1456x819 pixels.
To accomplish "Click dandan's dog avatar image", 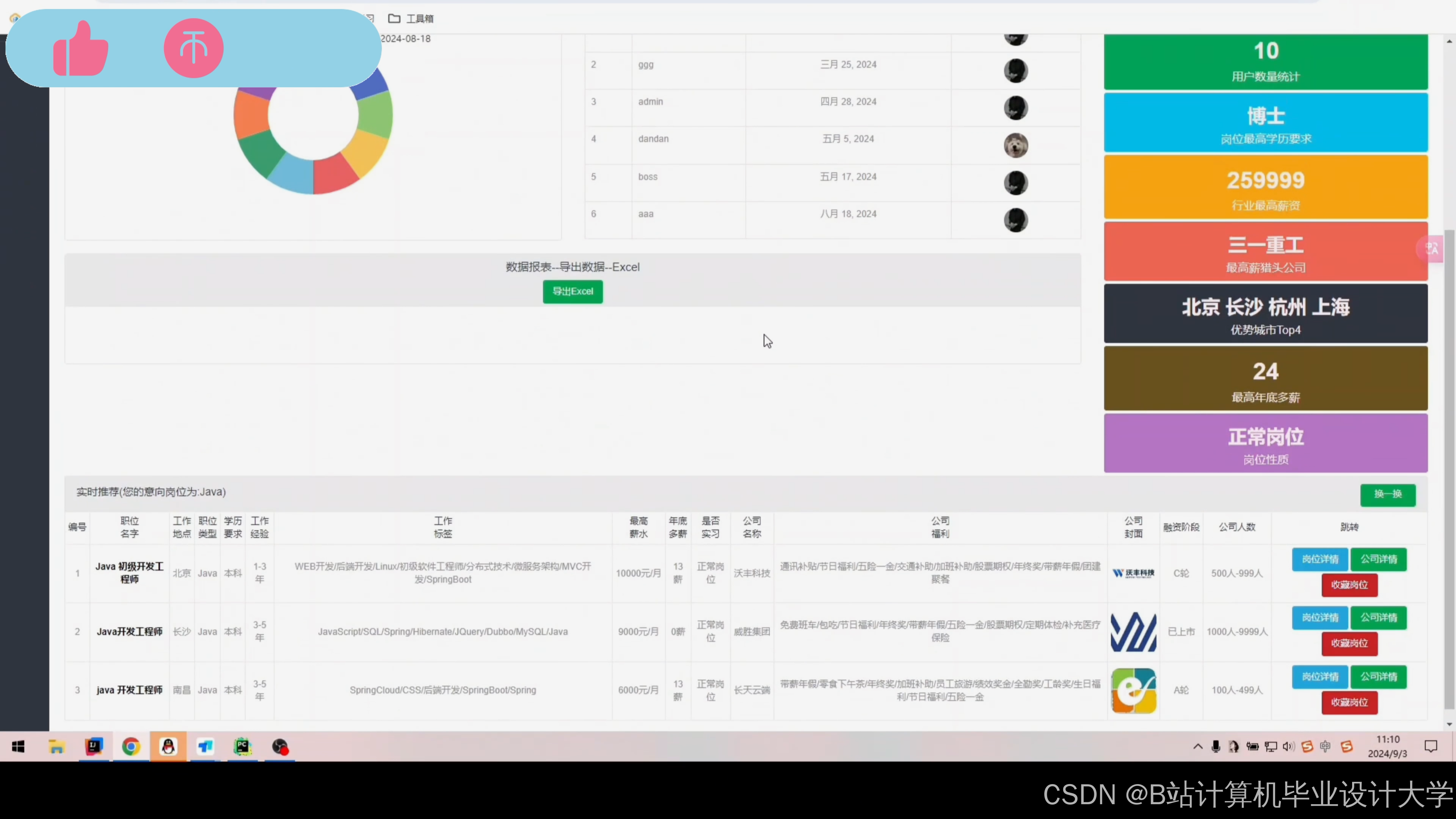I will coord(1016,146).
